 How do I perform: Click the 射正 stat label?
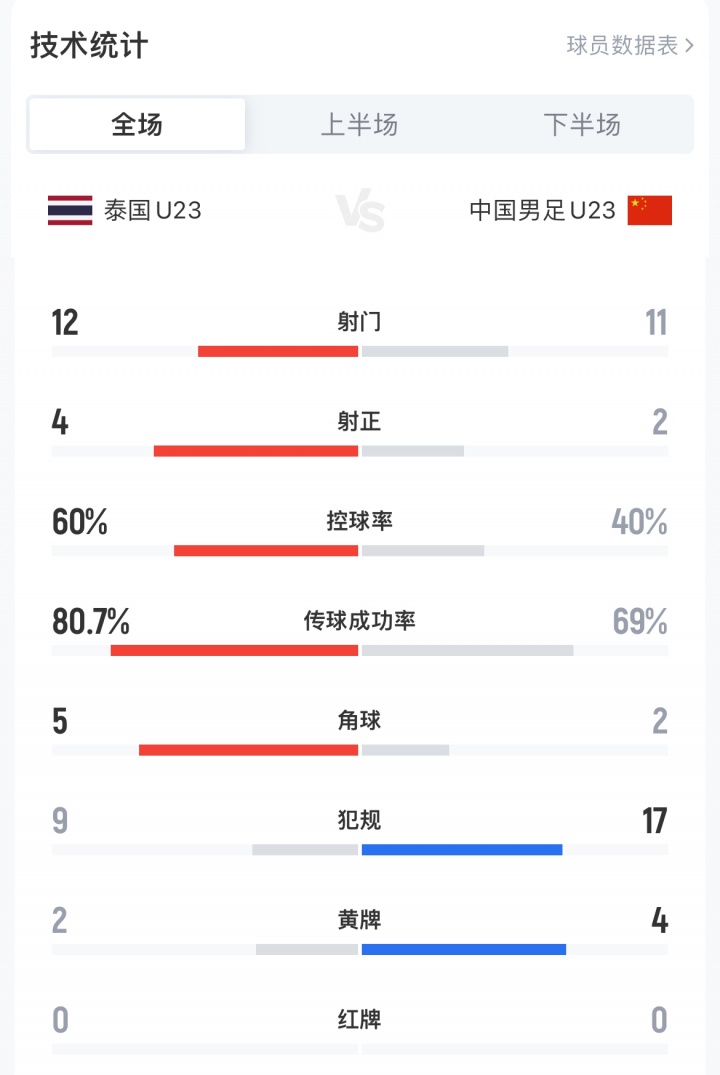point(359,422)
